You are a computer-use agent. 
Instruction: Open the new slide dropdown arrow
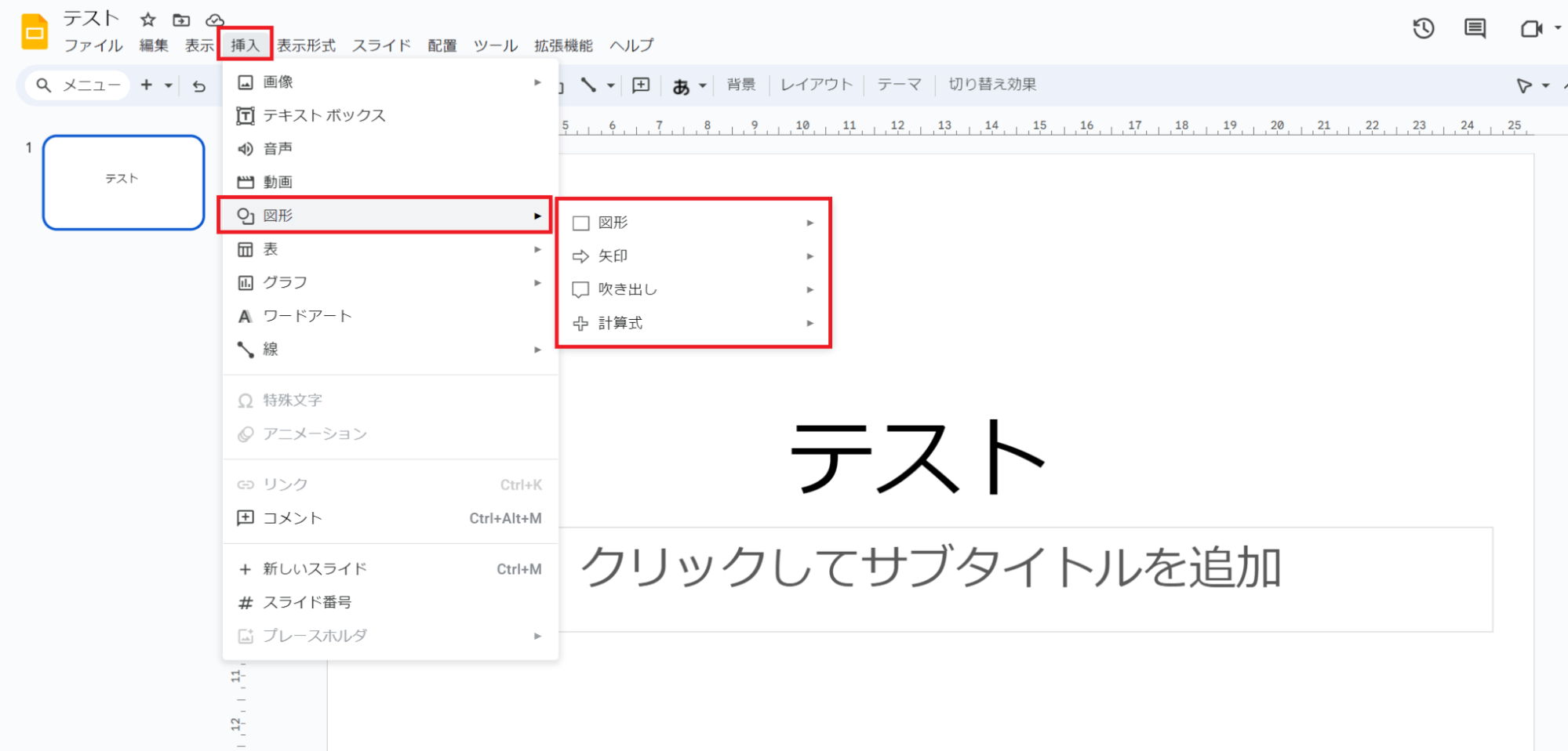(x=168, y=85)
